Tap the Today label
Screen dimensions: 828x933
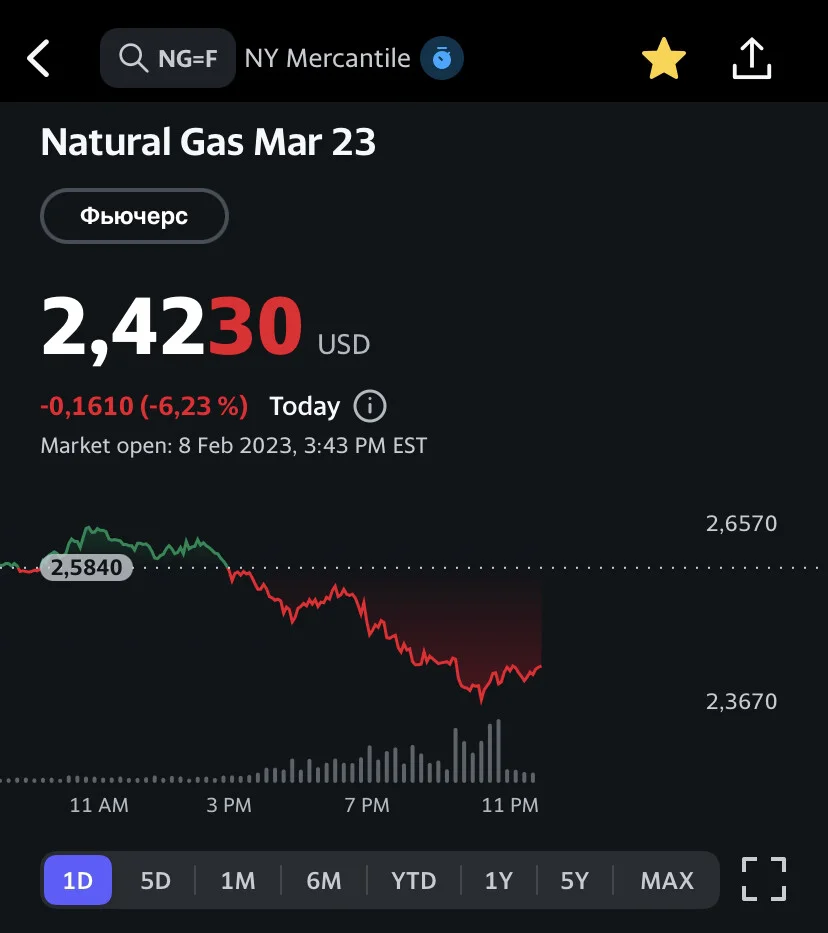(305, 406)
